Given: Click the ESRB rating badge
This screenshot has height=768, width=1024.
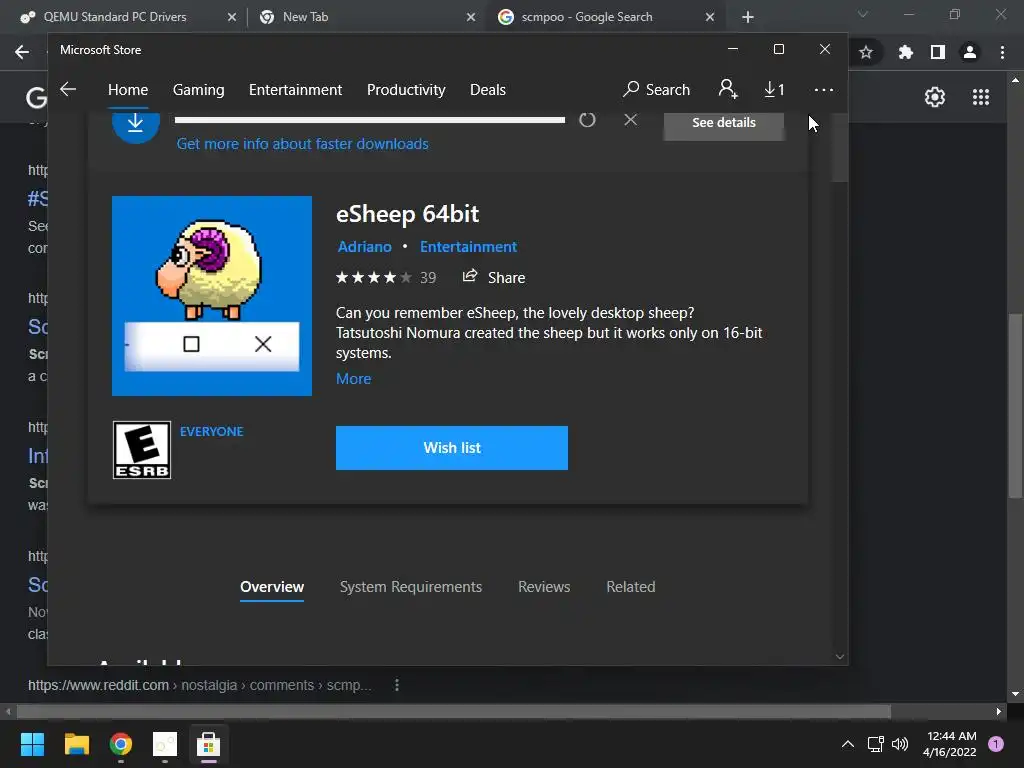Looking at the screenshot, I should point(142,450).
